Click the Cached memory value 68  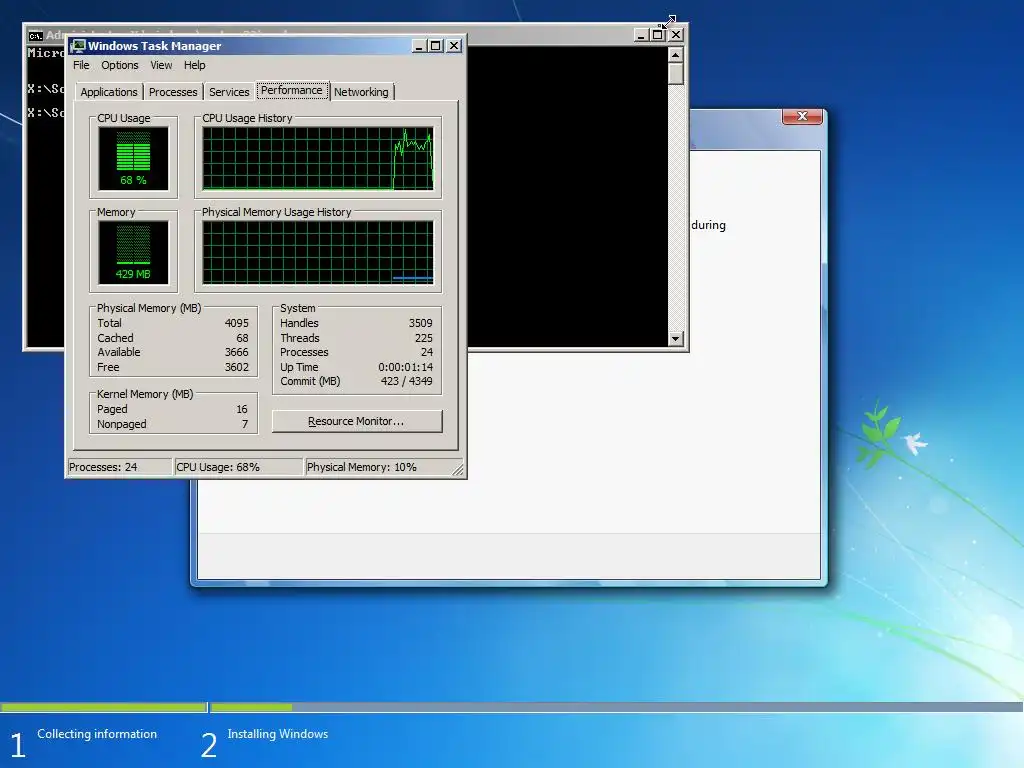tap(242, 338)
